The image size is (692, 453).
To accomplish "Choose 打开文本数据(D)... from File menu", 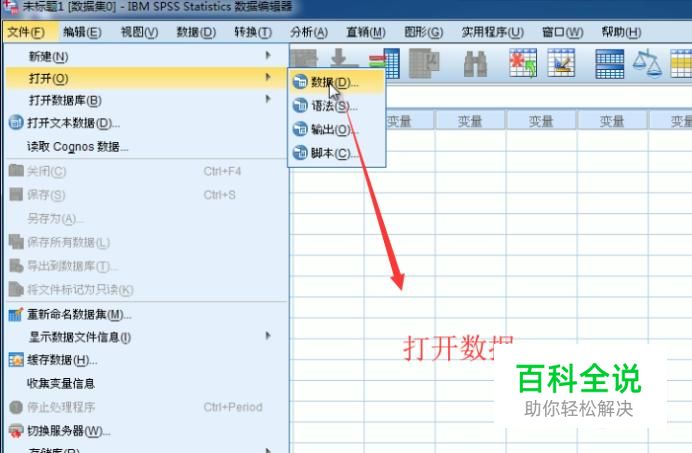I will coord(147,123).
